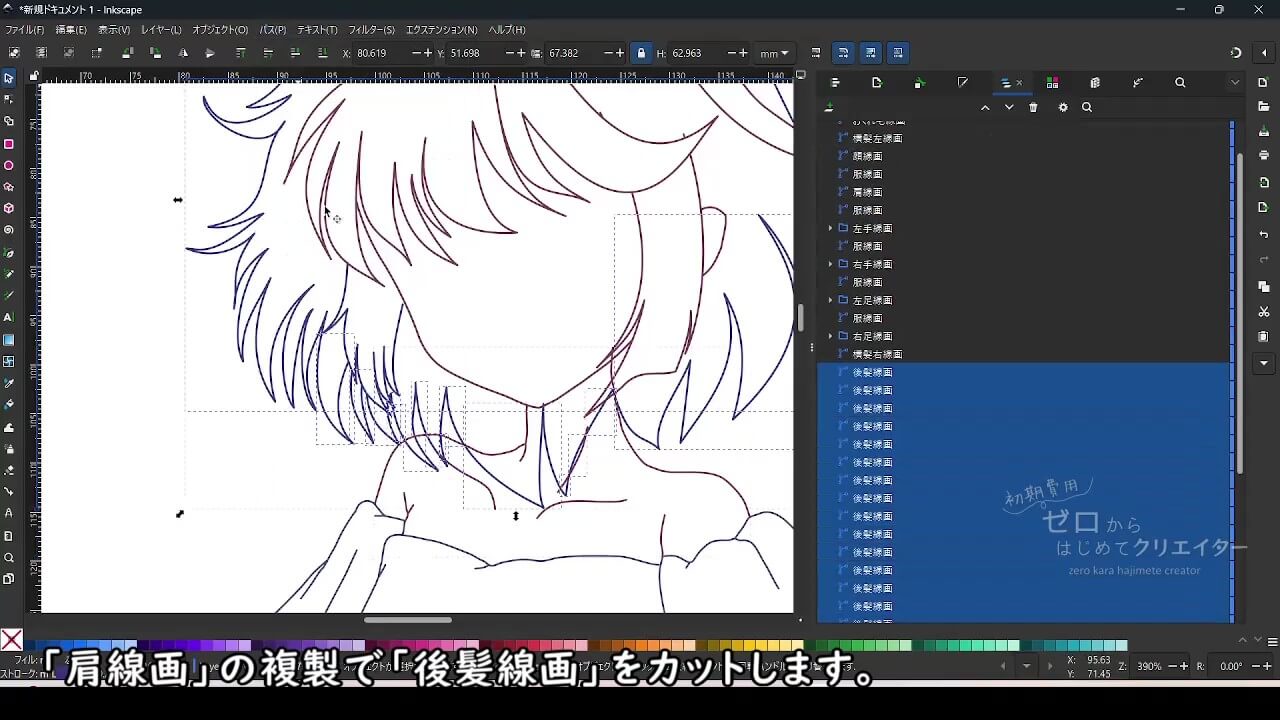Click the Cut scissors icon

(1264, 312)
